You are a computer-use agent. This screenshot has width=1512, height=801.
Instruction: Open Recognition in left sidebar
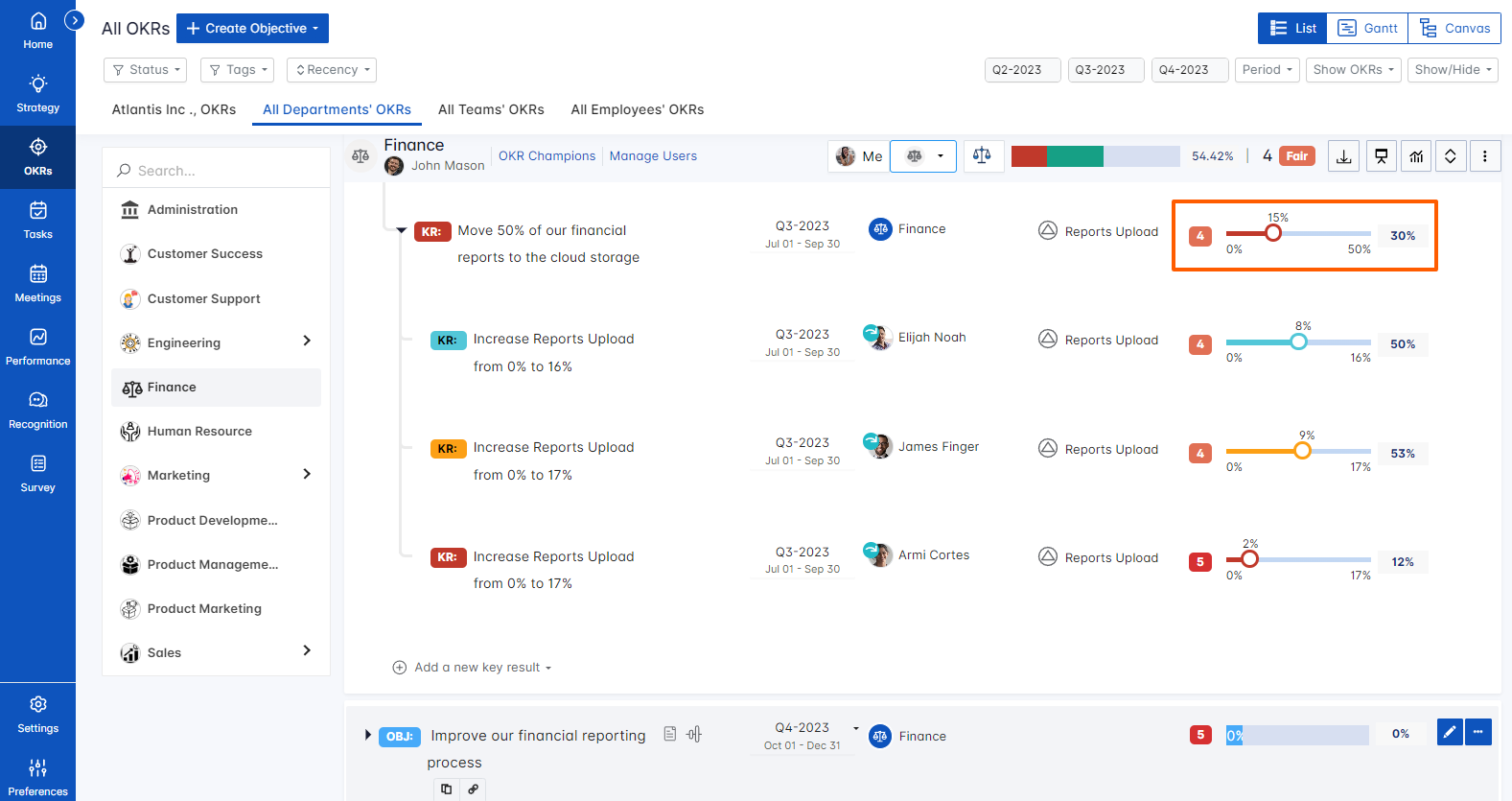37,410
